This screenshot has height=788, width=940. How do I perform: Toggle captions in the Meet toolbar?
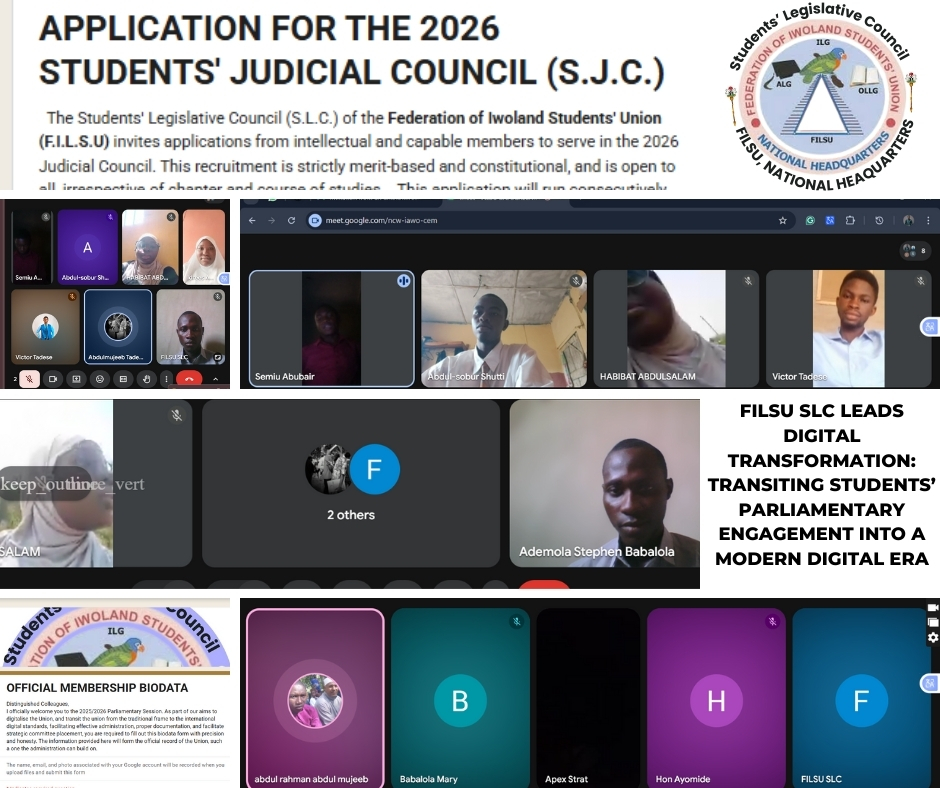coord(123,379)
